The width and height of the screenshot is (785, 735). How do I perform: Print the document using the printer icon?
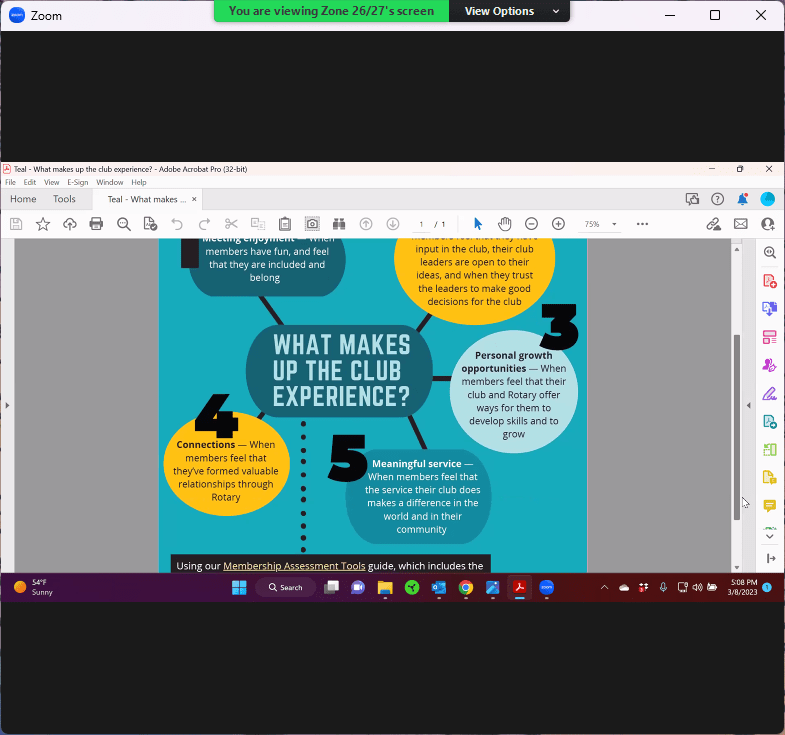(97, 224)
